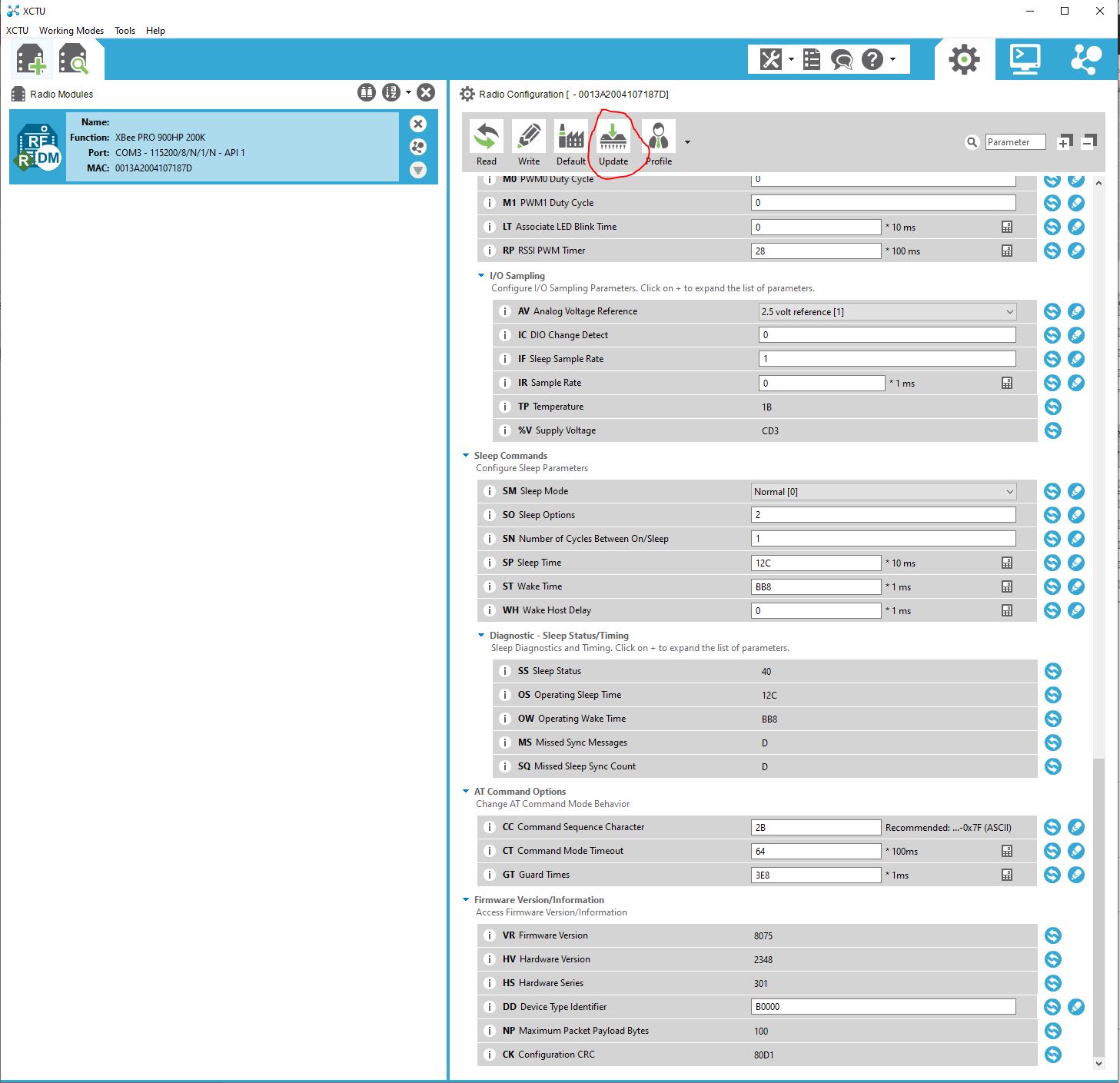The height and width of the screenshot is (1083, 1120).
Task: Collapse Firmware Version/Information section
Action: 466,899
